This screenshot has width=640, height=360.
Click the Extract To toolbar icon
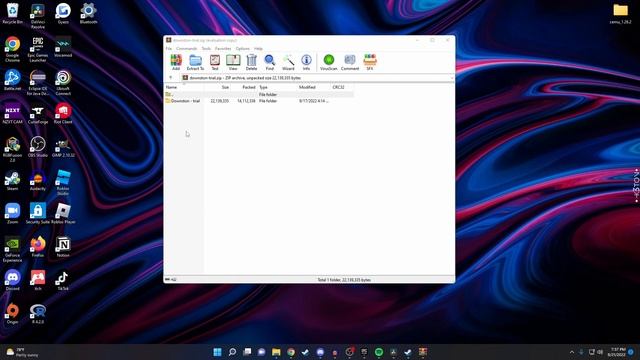point(195,62)
